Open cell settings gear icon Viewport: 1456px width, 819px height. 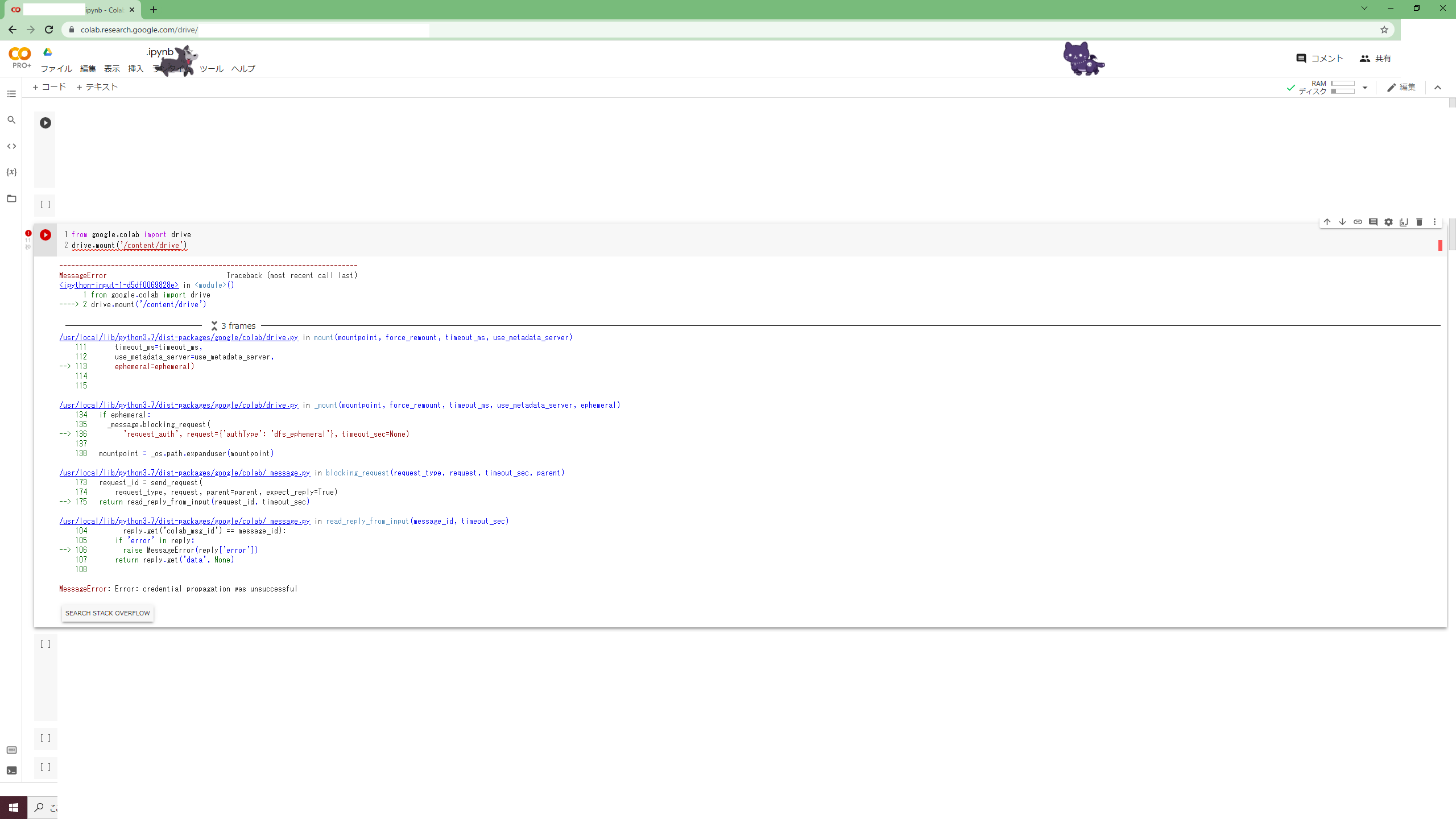pyautogui.click(x=1388, y=222)
